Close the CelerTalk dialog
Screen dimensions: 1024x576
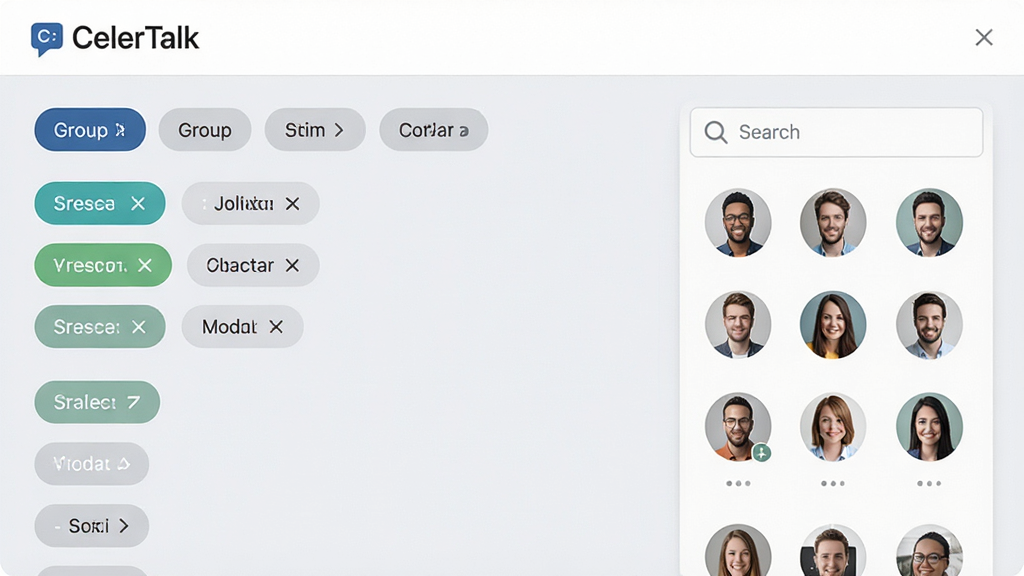tap(984, 37)
